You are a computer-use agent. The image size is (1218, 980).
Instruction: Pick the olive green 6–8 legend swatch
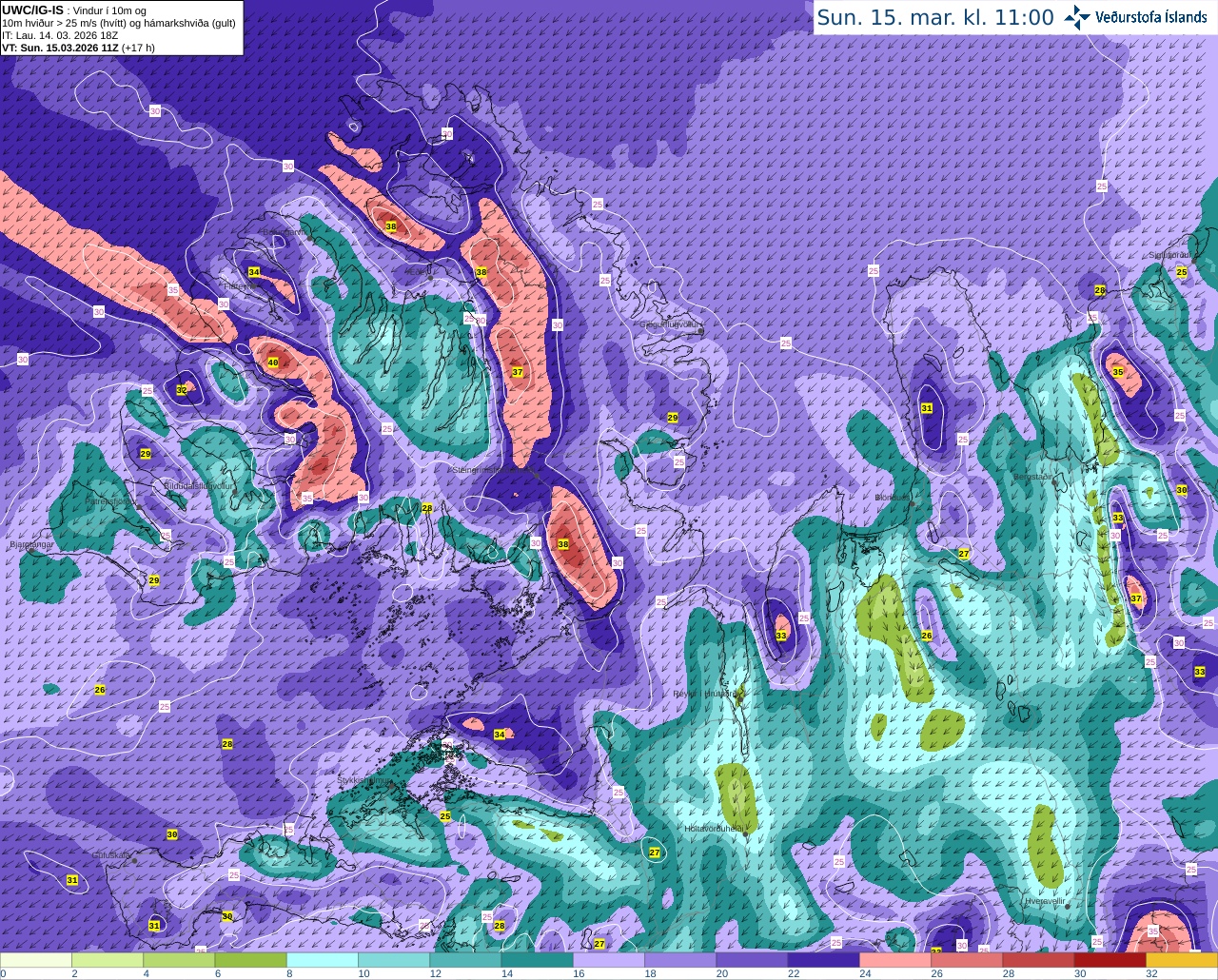250,960
